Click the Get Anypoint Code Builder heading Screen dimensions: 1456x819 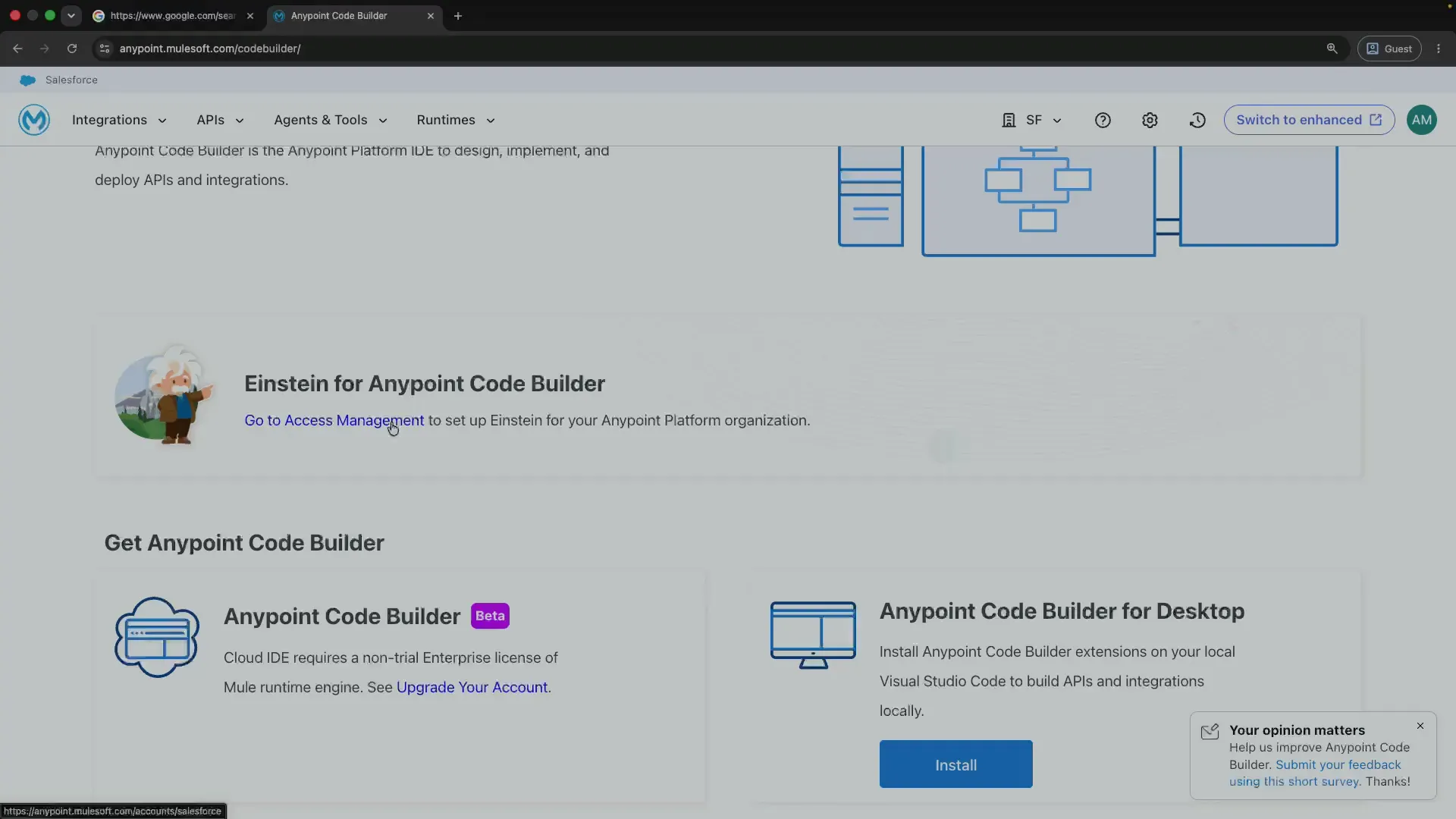click(x=244, y=543)
